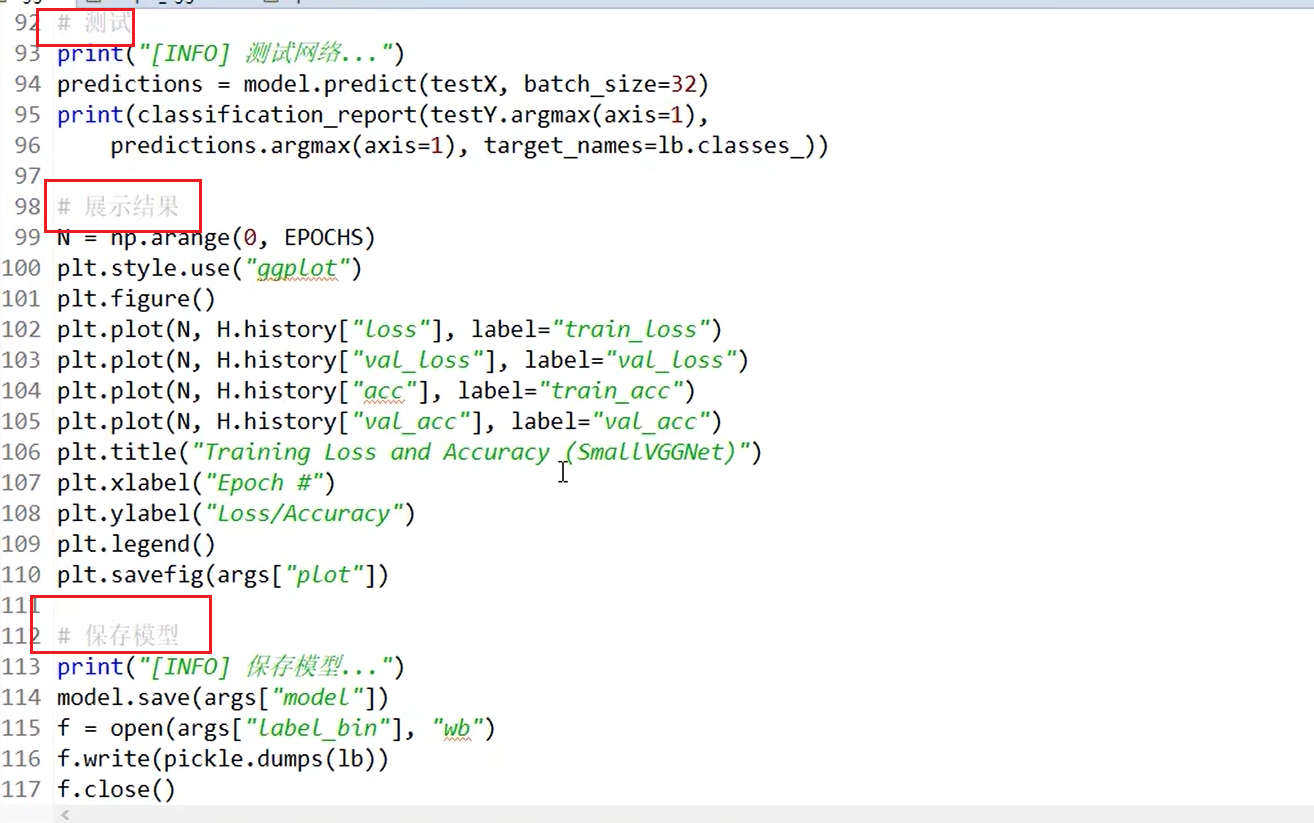Click the "wb" mode string
Viewport: 1314px width, 823px height.
tap(457, 729)
